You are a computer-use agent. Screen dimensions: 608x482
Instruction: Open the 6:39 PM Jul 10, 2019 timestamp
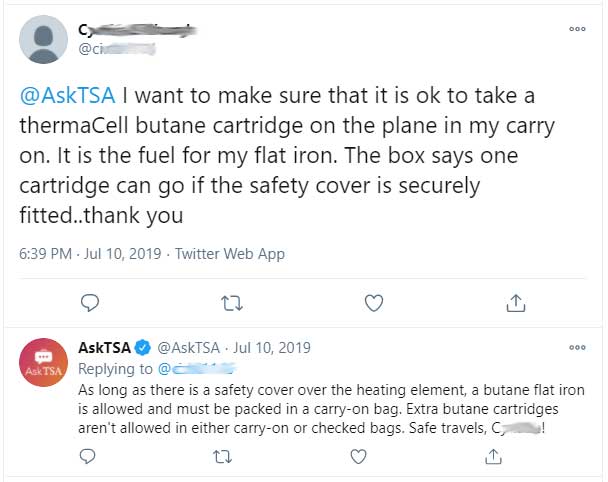pyautogui.click(x=90, y=254)
